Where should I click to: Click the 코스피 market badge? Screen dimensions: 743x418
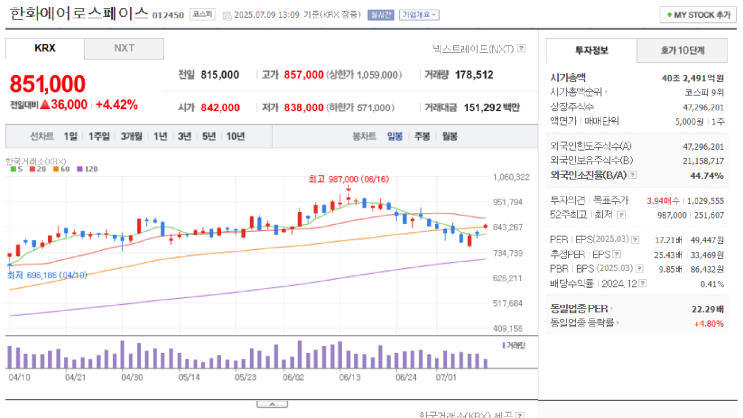click(x=203, y=14)
